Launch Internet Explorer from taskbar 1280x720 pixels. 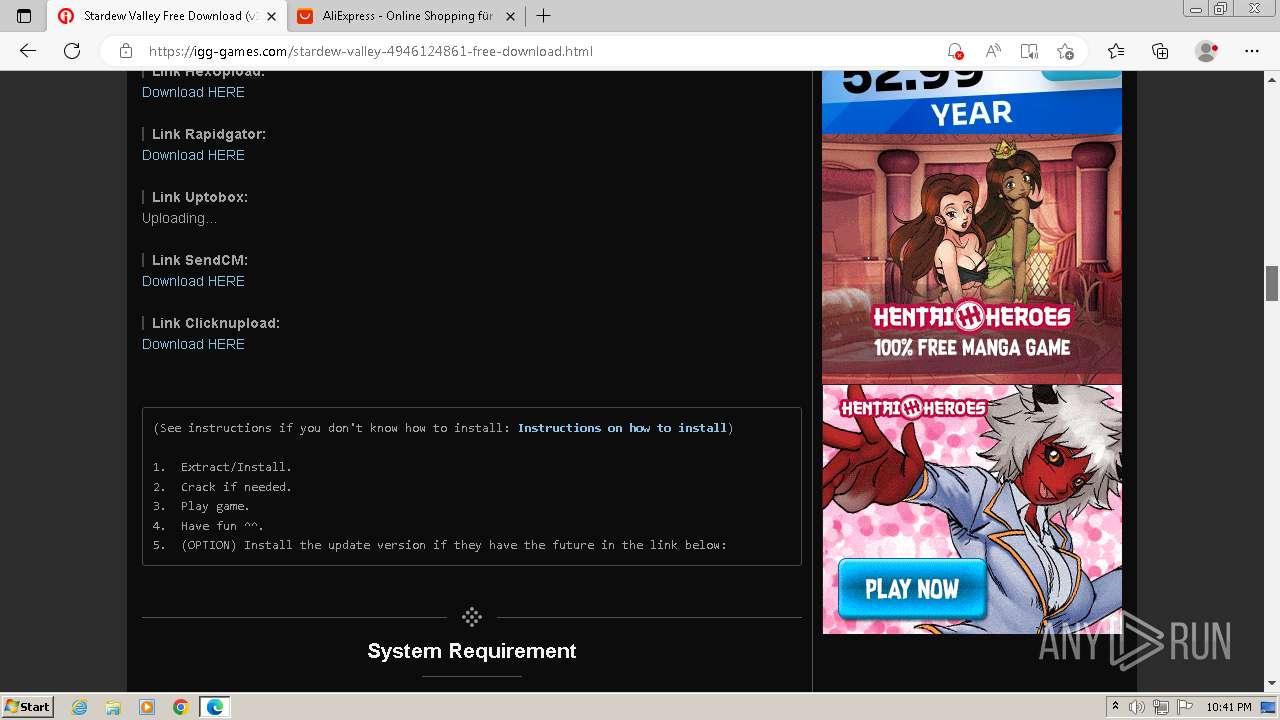click(x=80, y=707)
